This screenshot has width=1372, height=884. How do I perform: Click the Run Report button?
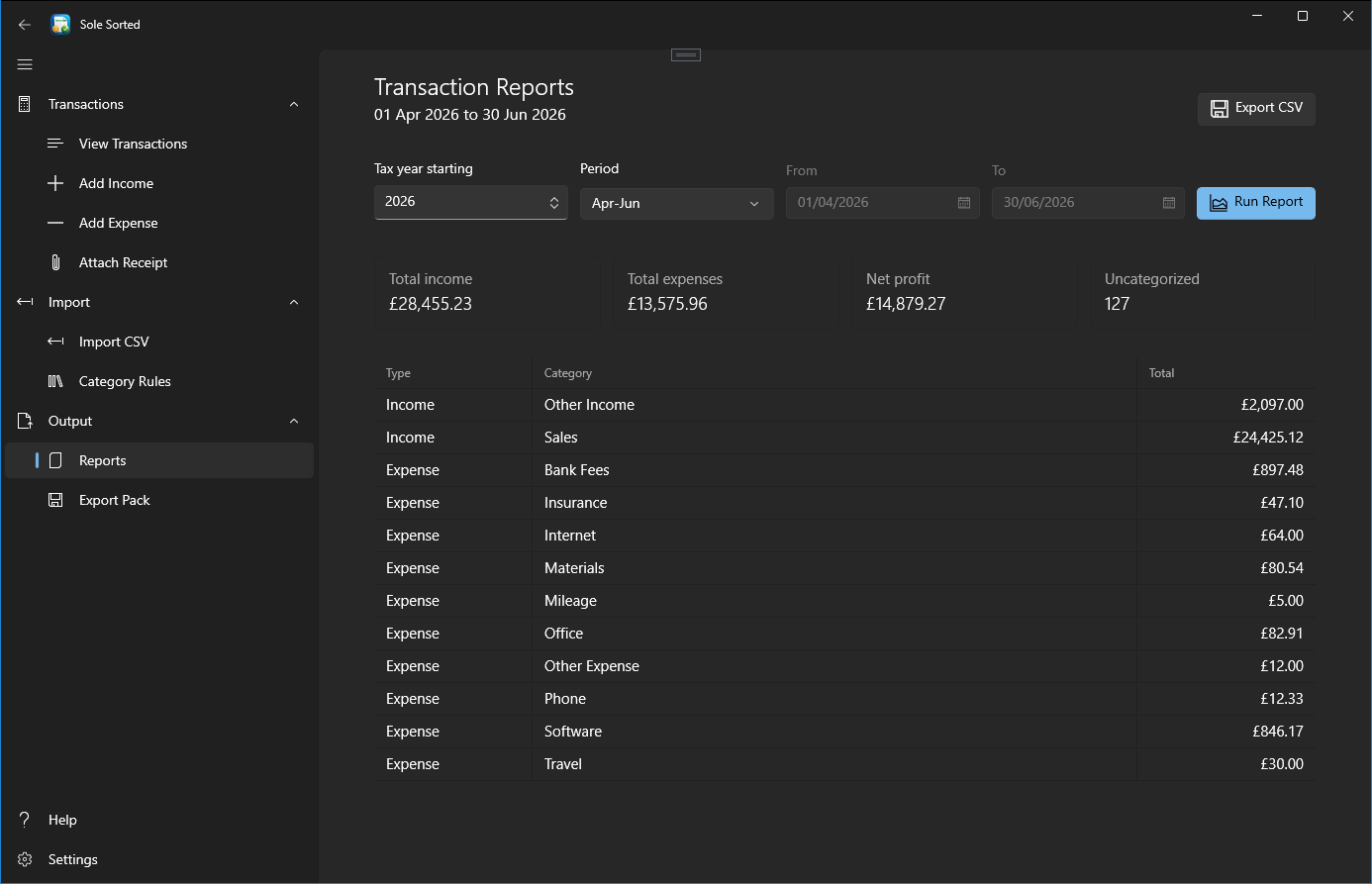pos(1256,203)
